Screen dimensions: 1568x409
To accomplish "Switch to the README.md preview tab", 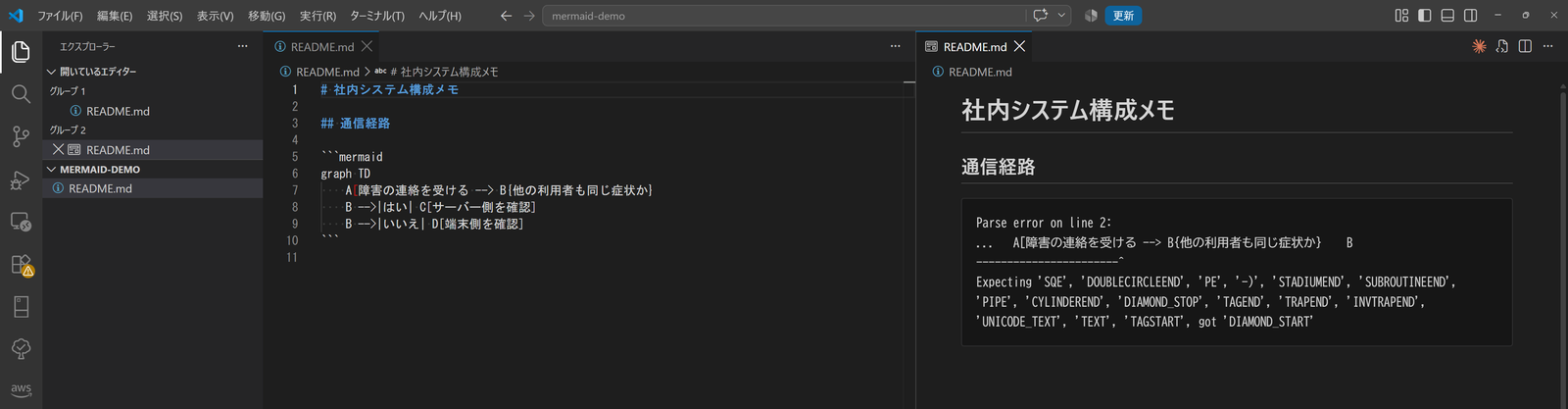I will [x=974, y=46].
